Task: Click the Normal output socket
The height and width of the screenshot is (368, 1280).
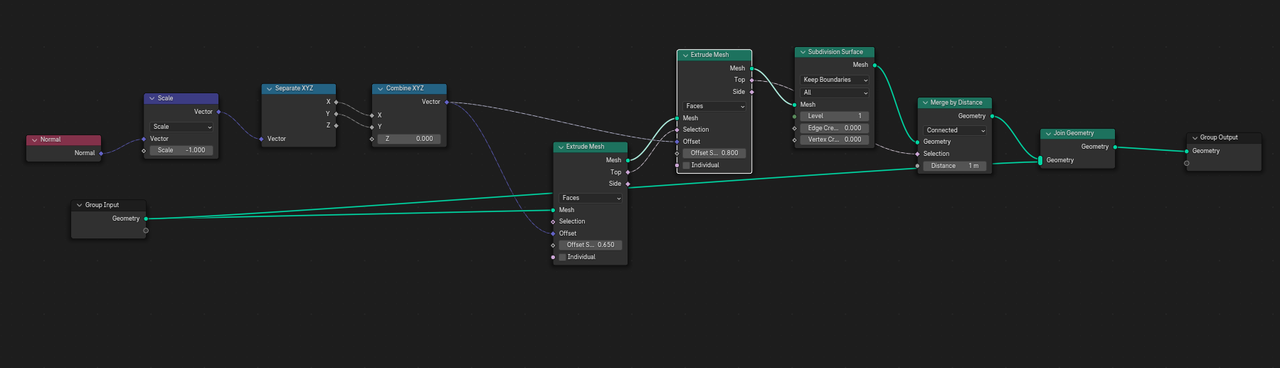Action: [101, 153]
